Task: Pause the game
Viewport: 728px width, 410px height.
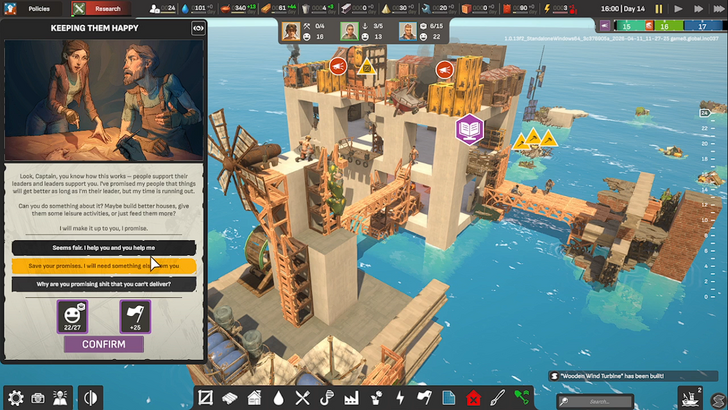Action: coord(658,9)
